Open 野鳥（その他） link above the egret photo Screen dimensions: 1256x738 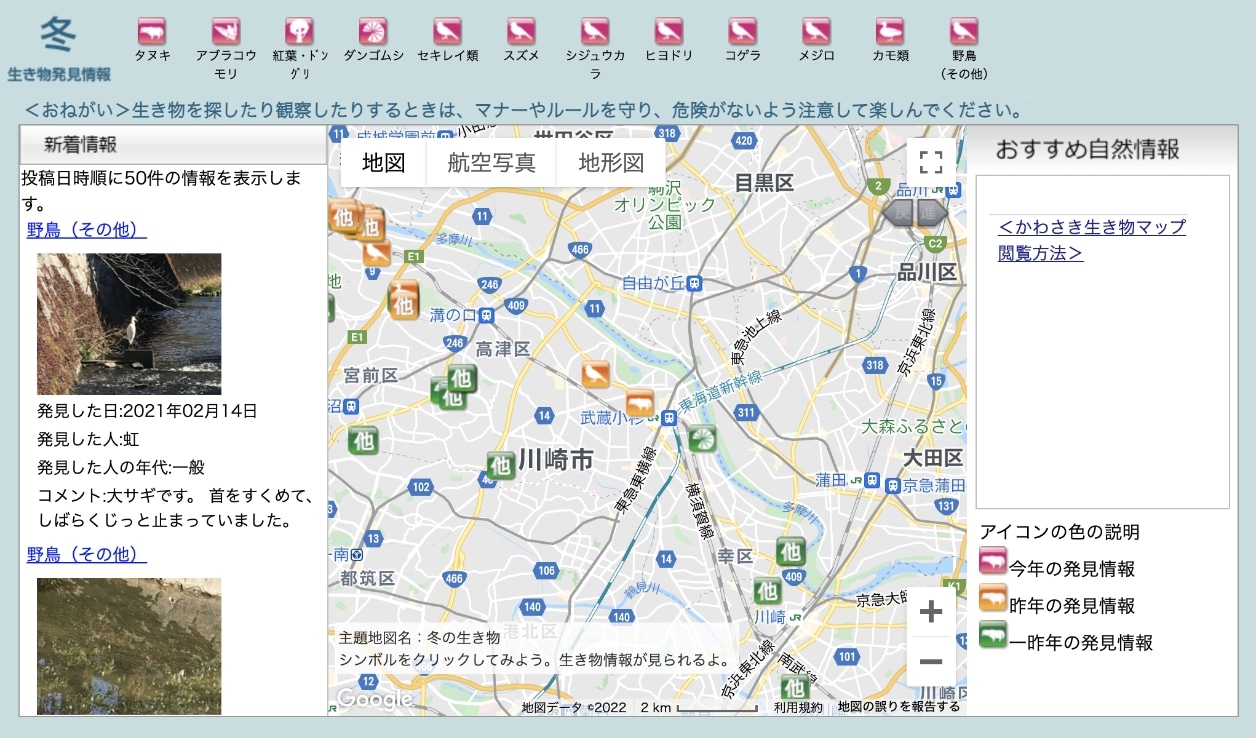(x=87, y=230)
